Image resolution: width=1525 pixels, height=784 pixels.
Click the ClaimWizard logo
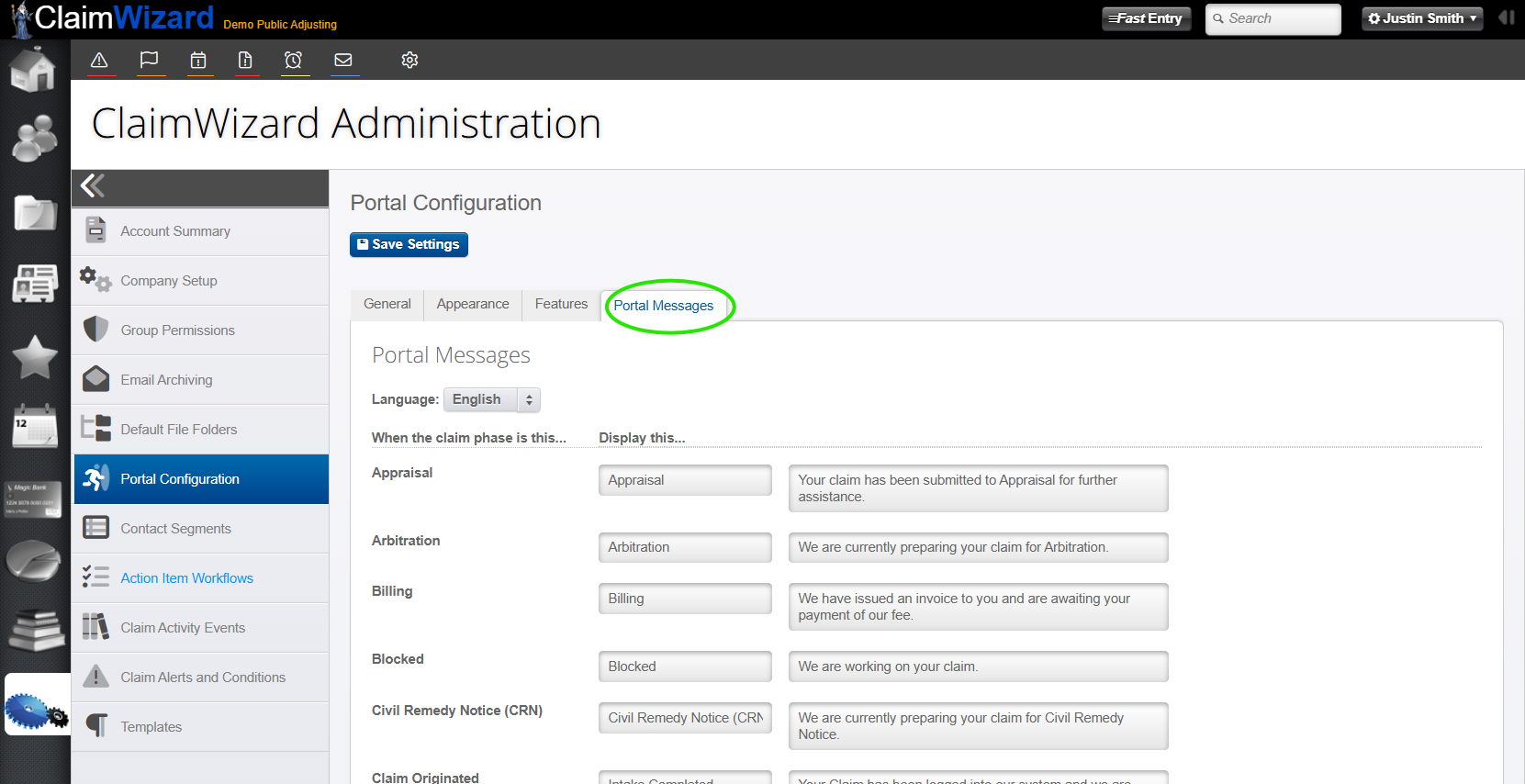pyautogui.click(x=112, y=18)
